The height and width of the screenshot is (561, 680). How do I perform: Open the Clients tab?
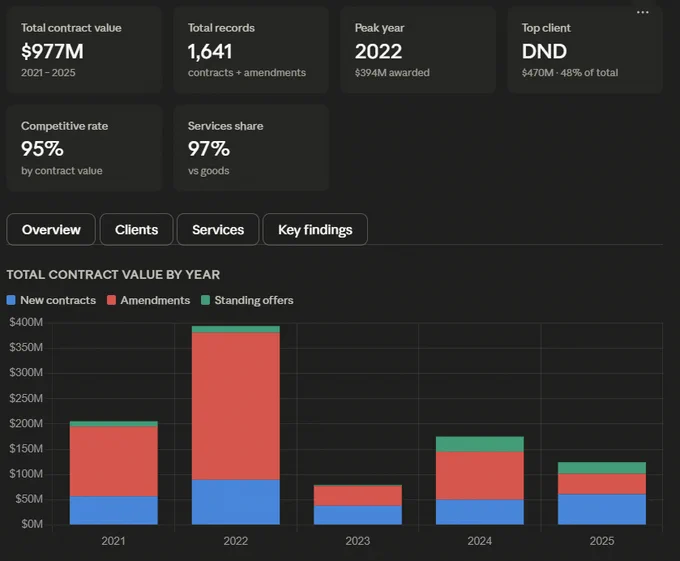(136, 229)
